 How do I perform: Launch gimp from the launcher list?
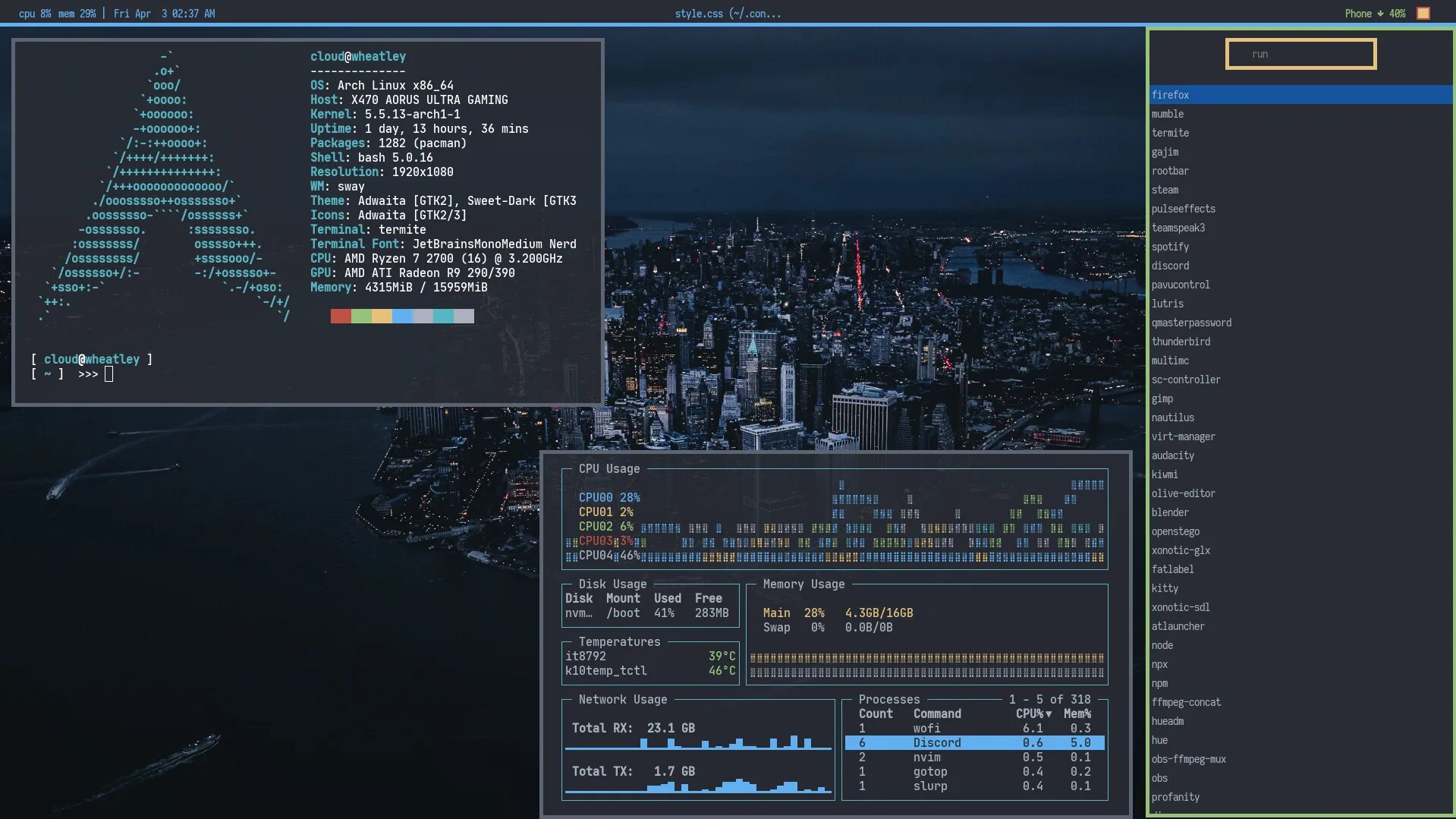(x=1301, y=398)
